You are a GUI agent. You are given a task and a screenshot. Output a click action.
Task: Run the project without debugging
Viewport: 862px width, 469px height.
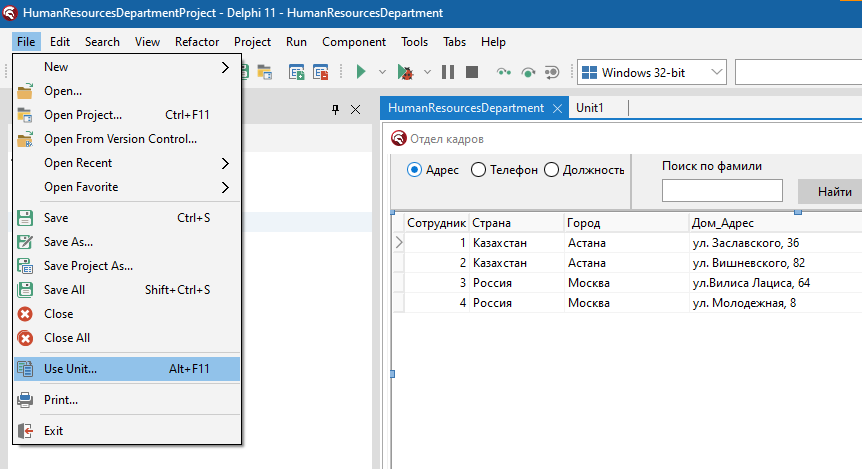(x=361, y=72)
